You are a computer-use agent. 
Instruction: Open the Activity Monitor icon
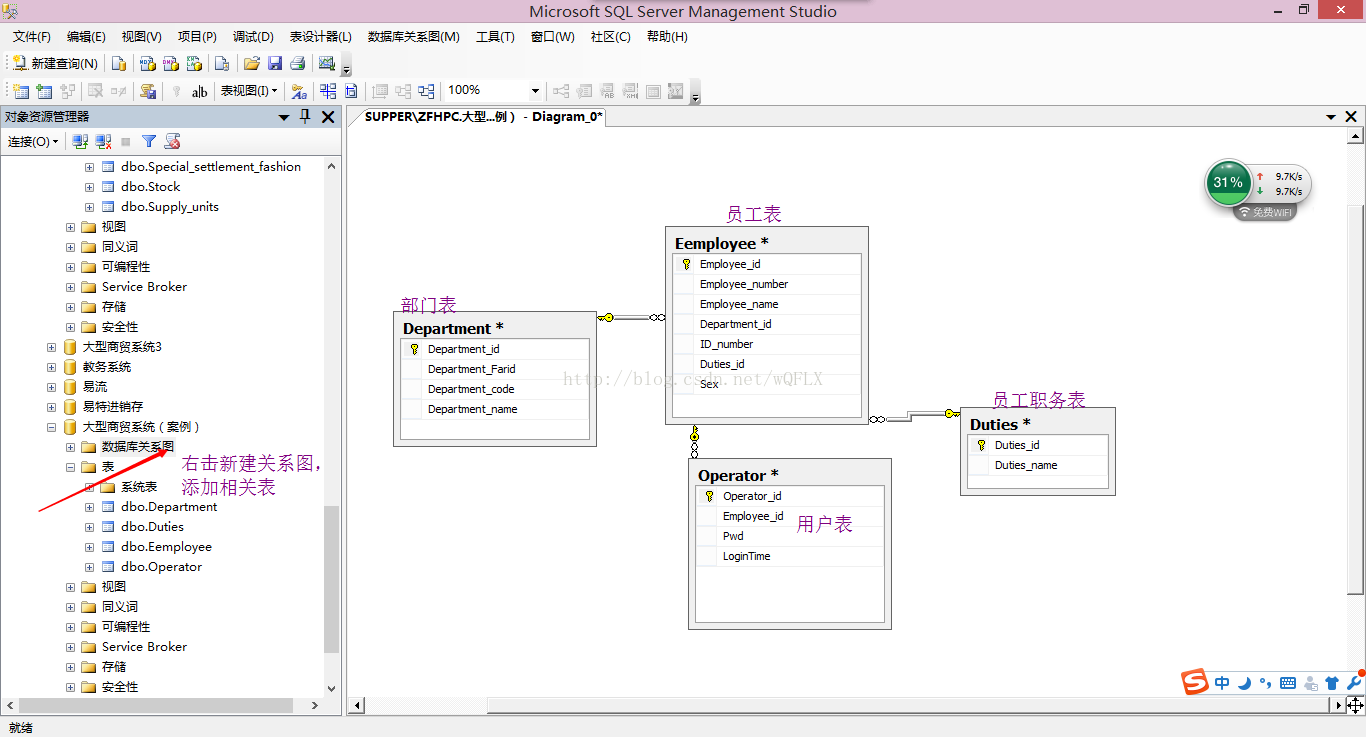[x=326, y=63]
